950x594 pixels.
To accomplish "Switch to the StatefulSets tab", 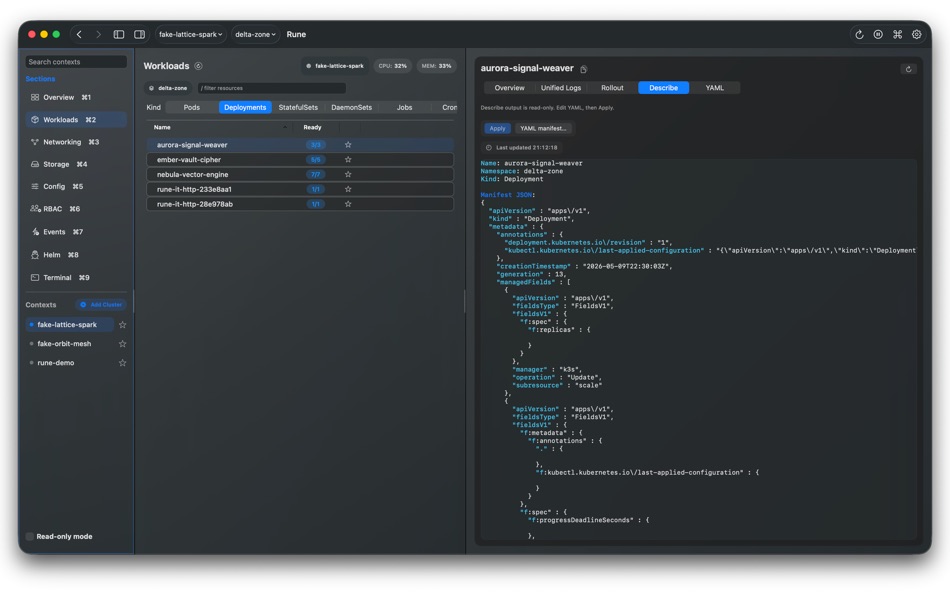I will 297,107.
